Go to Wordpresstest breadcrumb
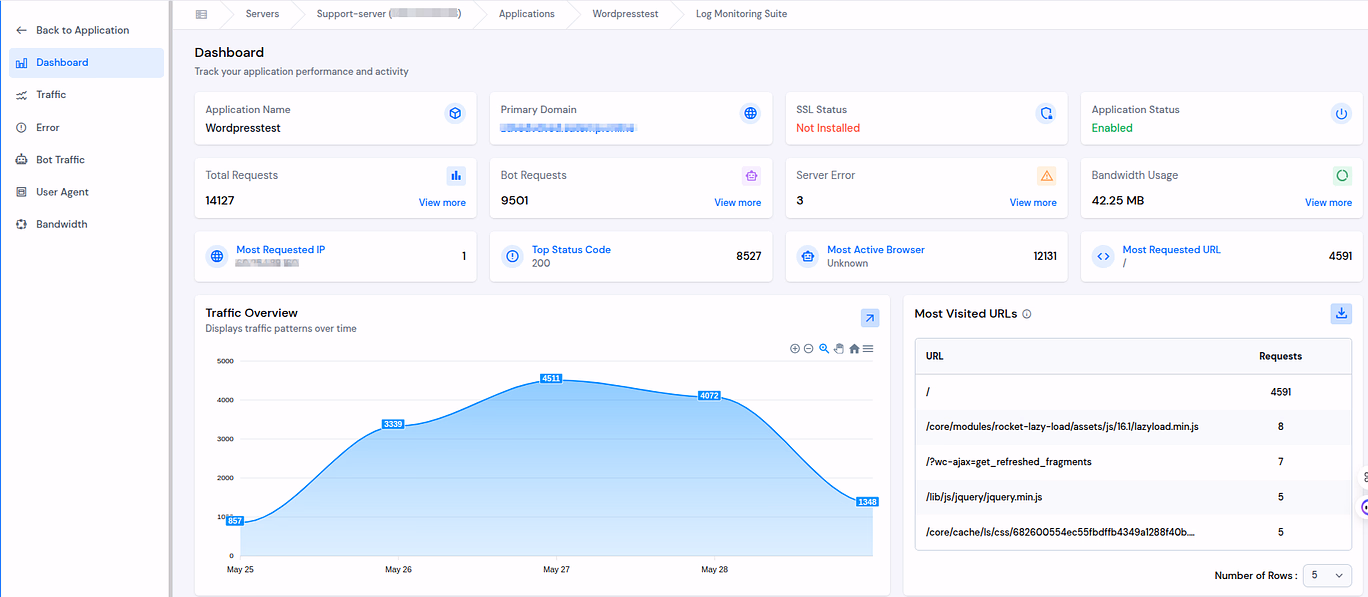Viewport: 1368px width, 597px height. pyautogui.click(x=625, y=14)
